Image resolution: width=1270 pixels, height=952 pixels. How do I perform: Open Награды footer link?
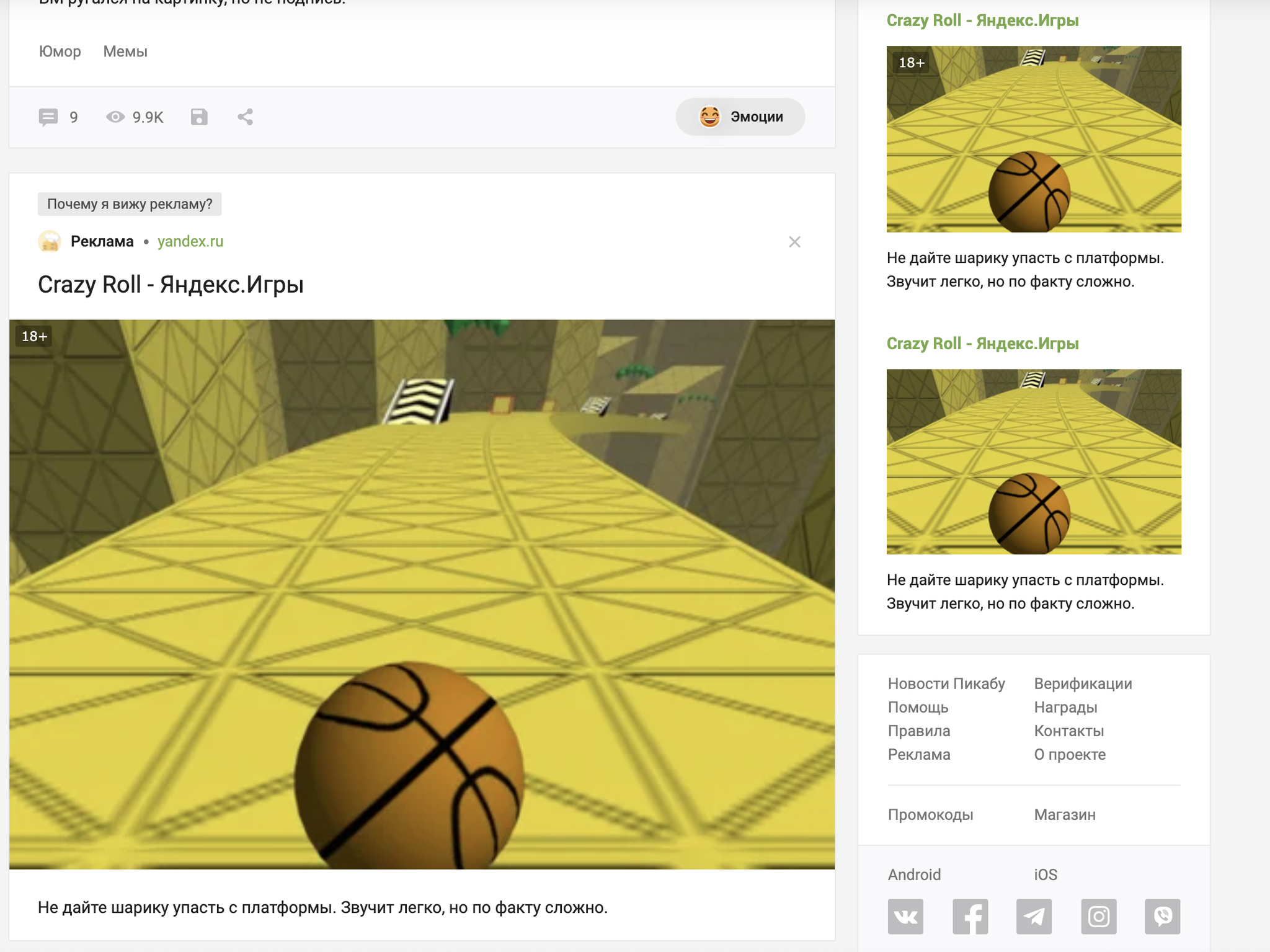point(1065,707)
